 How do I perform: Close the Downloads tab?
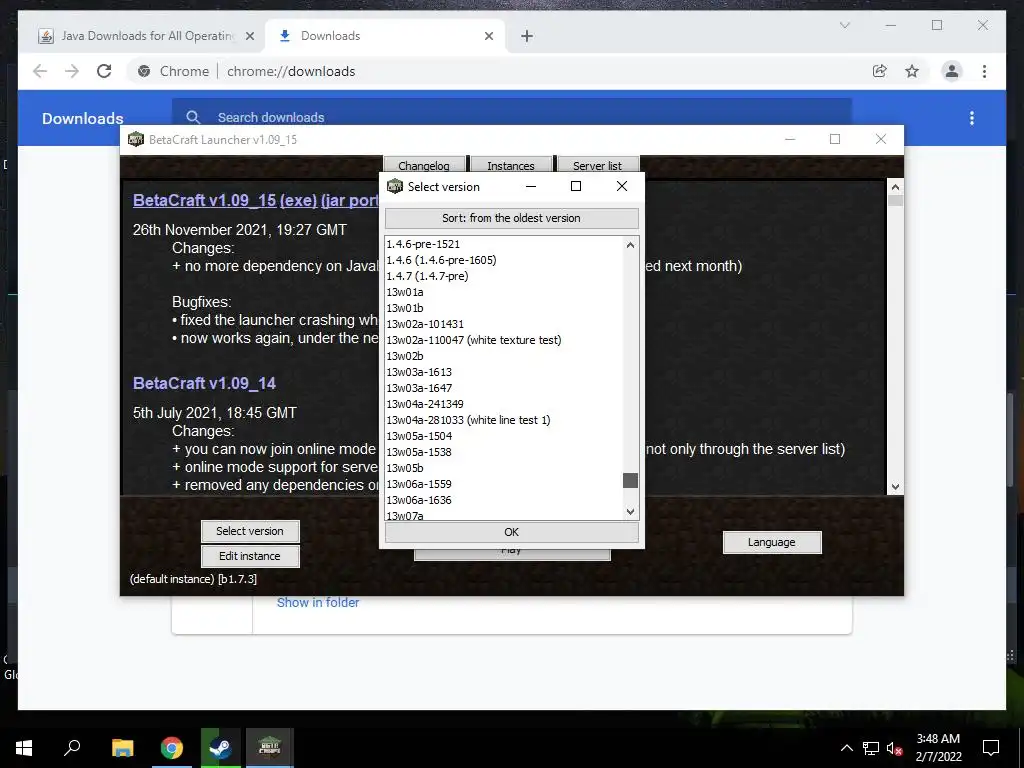tap(488, 36)
